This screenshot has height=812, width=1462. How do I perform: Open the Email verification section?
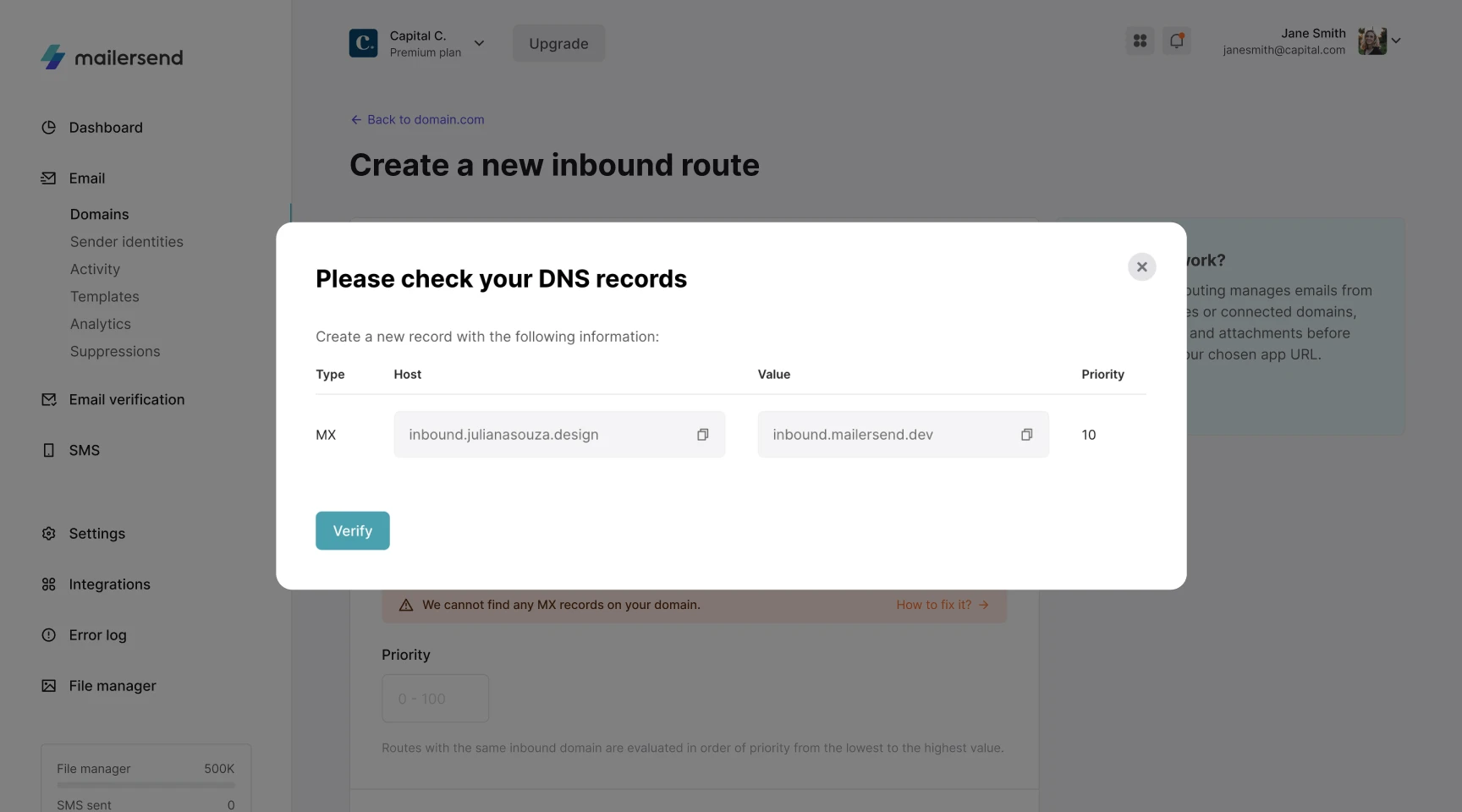point(127,400)
